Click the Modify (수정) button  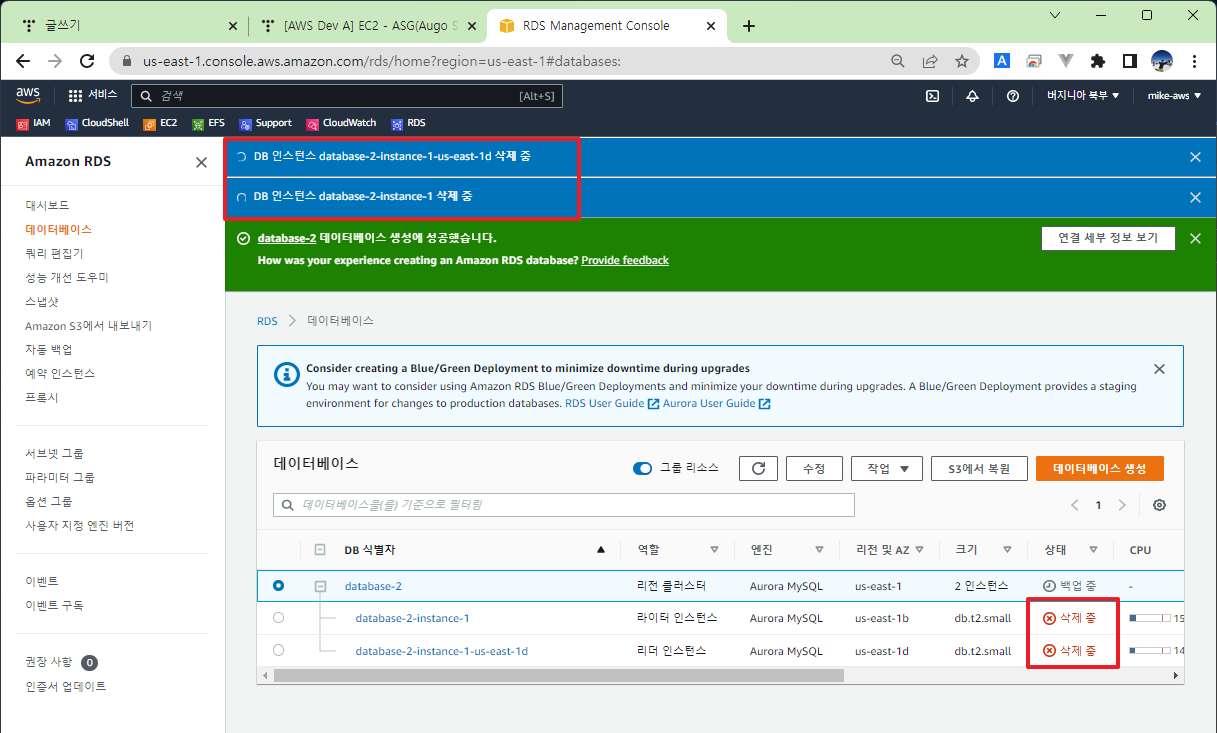click(x=814, y=468)
